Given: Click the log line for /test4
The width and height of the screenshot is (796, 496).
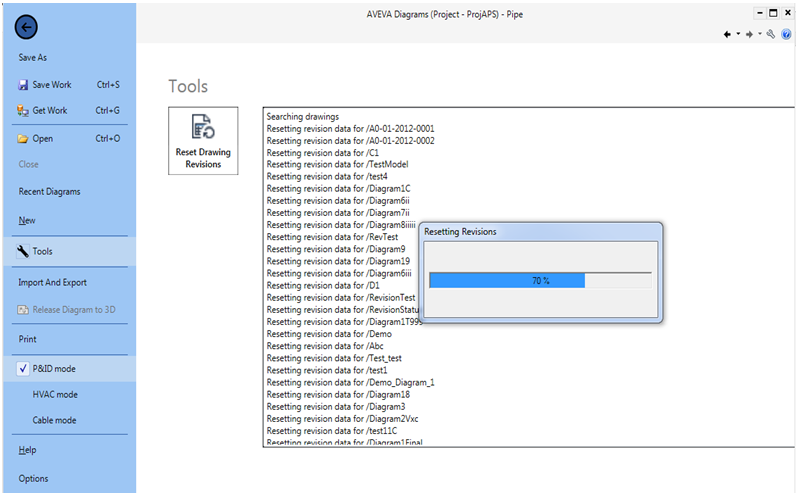Looking at the screenshot, I should pyautogui.click(x=327, y=176).
